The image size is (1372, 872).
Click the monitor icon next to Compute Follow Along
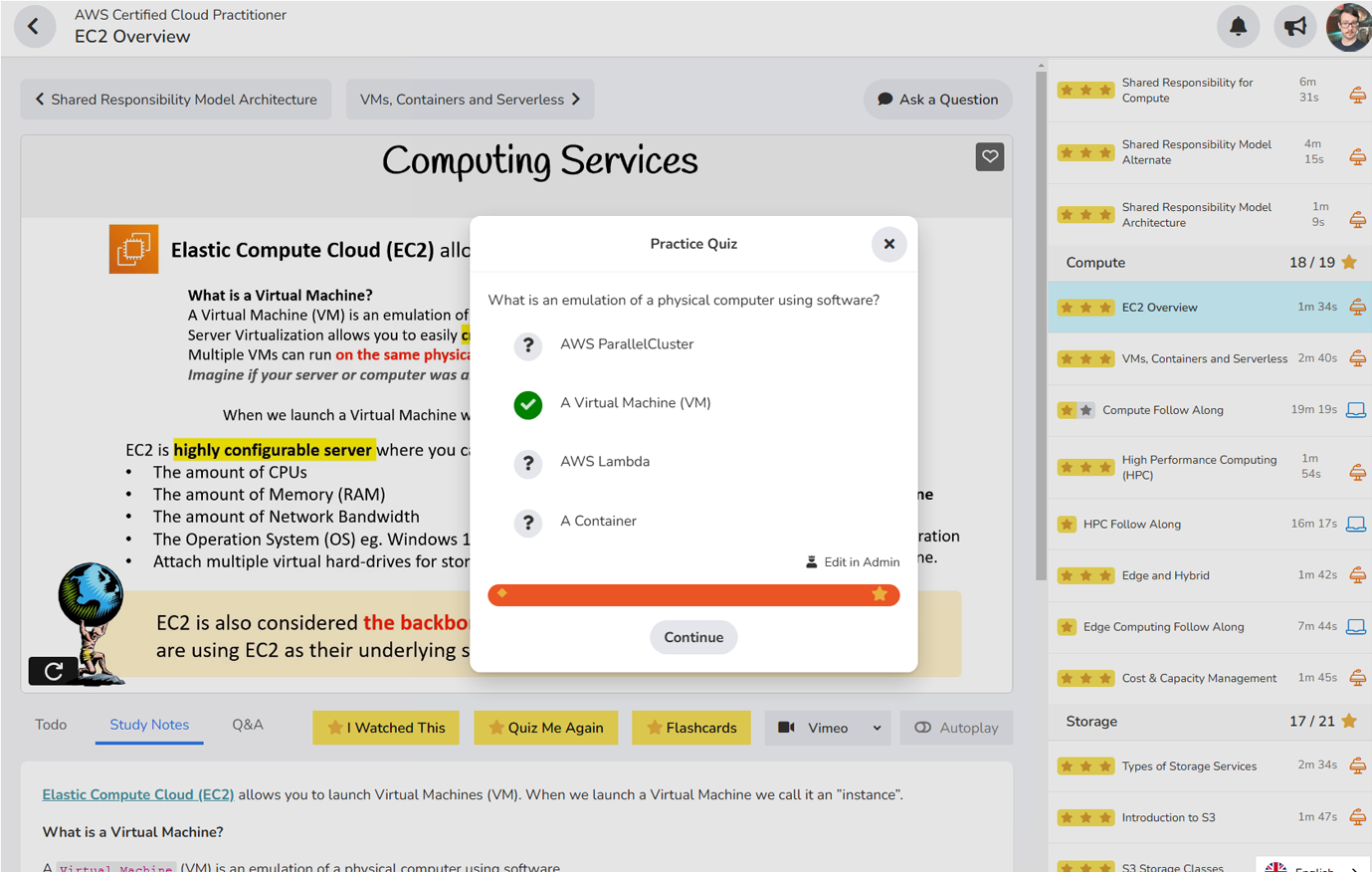[x=1357, y=409]
